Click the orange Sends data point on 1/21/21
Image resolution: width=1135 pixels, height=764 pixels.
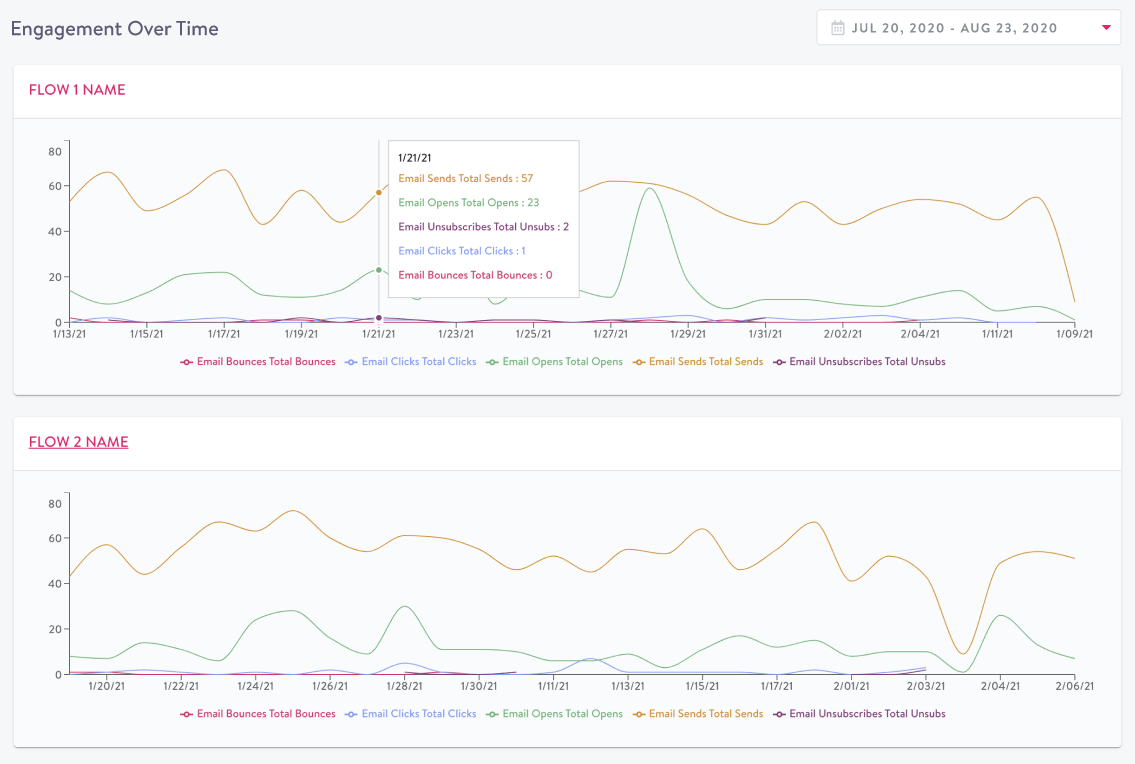(x=379, y=193)
